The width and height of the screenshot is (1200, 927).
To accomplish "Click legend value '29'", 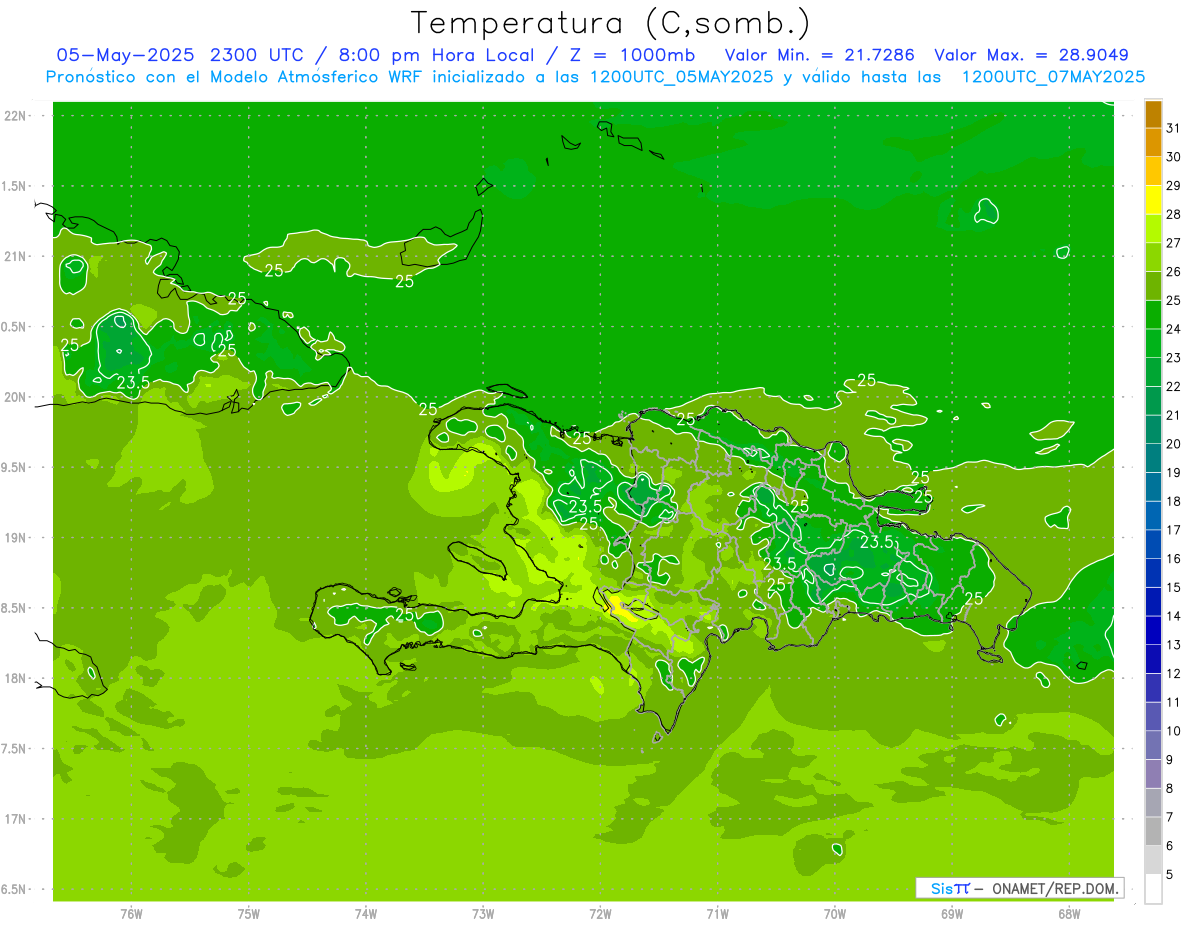I will 1174,185.
